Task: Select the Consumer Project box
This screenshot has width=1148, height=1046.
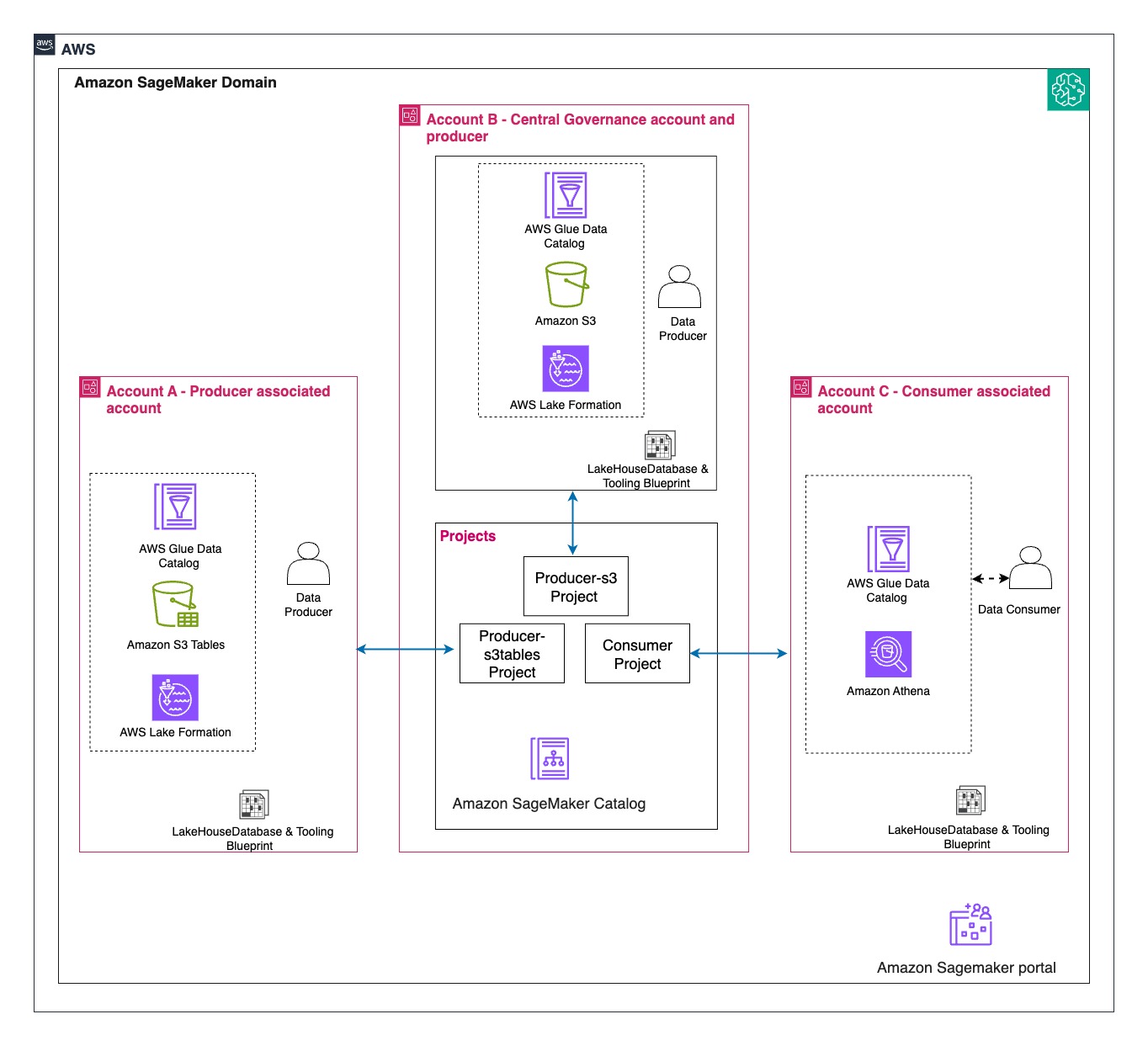Action: (637, 653)
